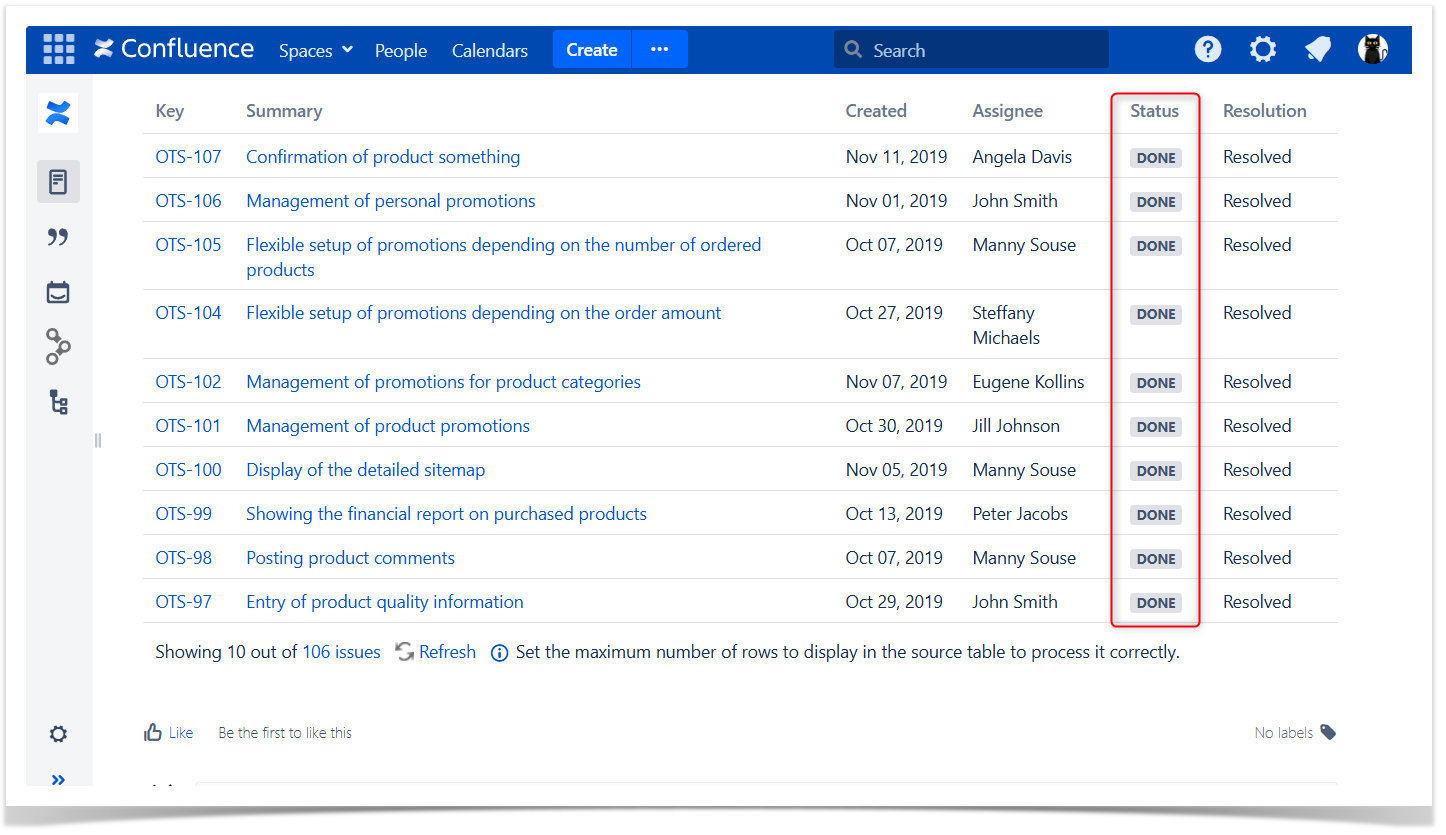Open the Calendar icon in sidebar
Image resolution: width=1446 pixels, height=835 pixels.
58,292
